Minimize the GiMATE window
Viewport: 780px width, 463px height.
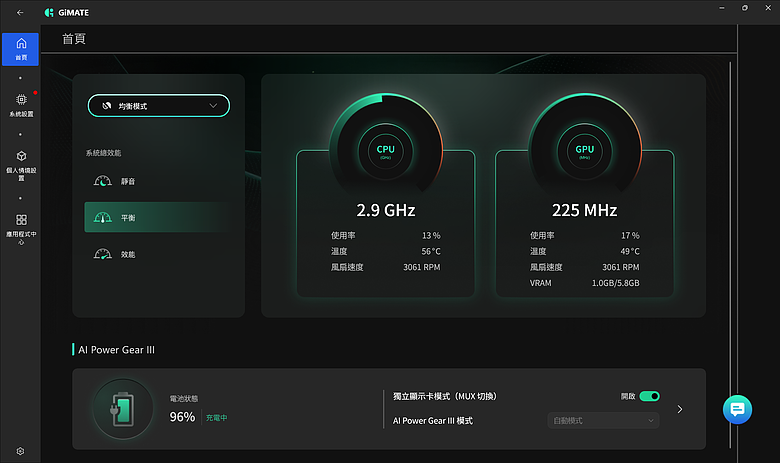point(722,8)
